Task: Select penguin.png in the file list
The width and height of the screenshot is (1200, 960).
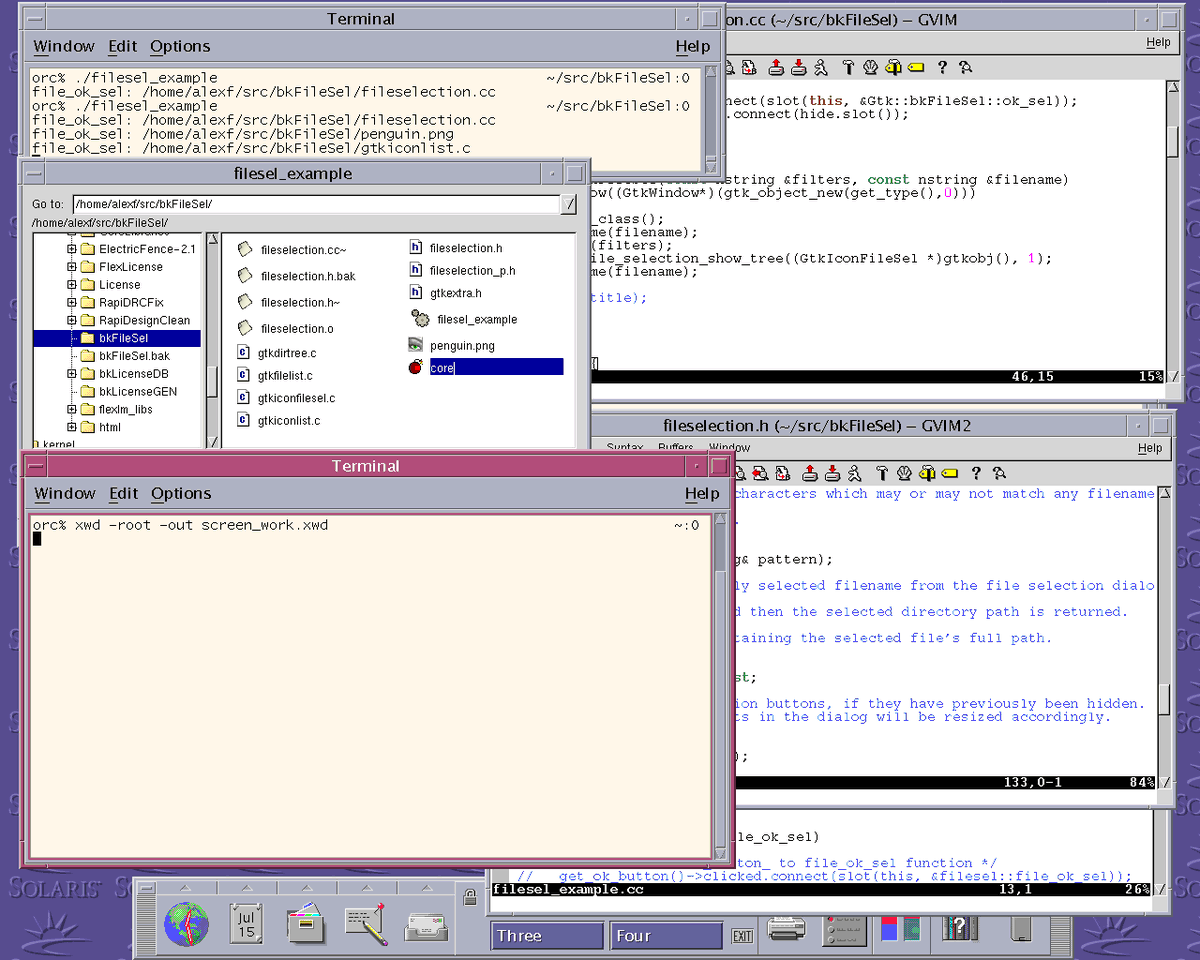Action: pos(462,345)
